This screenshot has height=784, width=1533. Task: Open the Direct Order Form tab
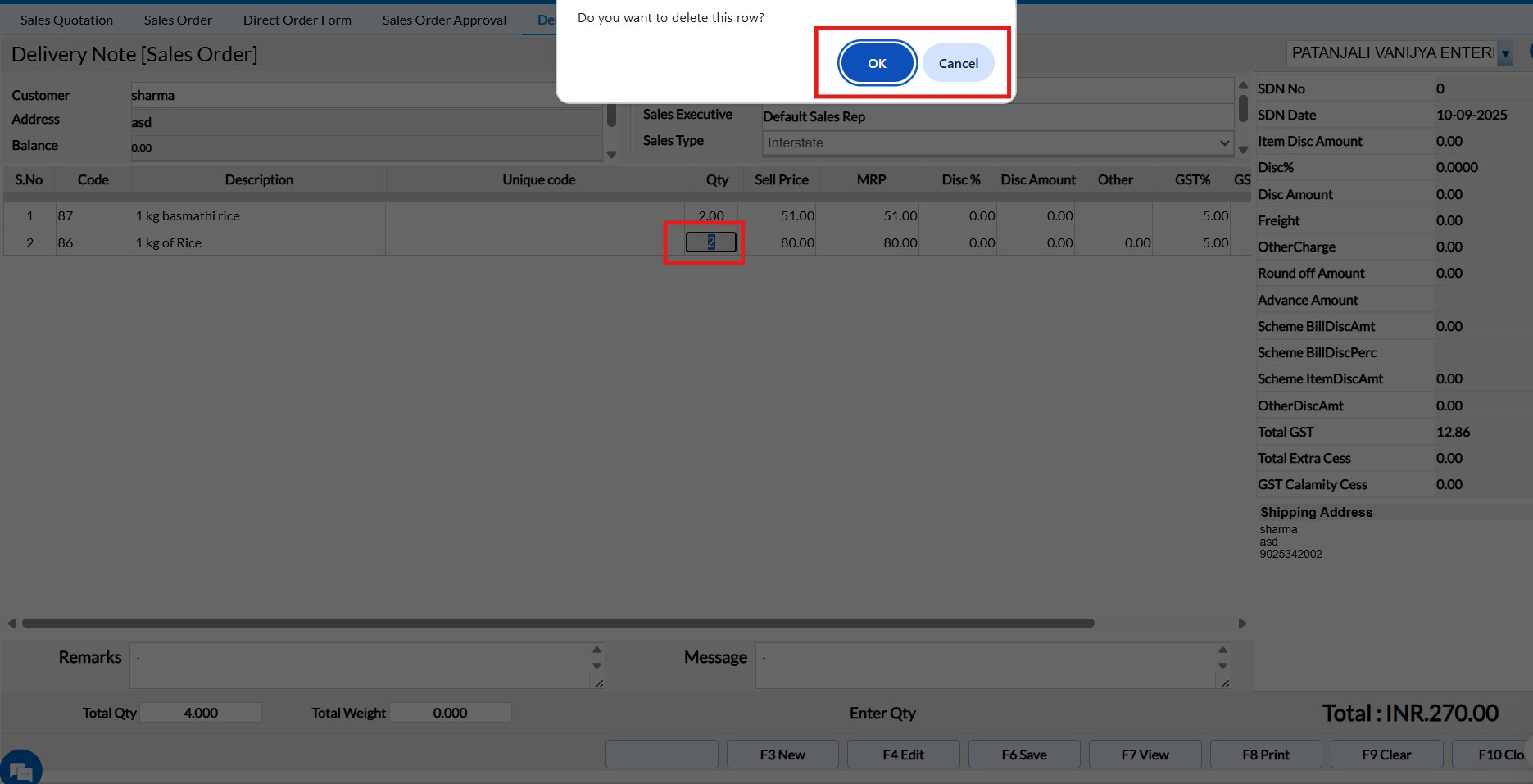point(297,20)
